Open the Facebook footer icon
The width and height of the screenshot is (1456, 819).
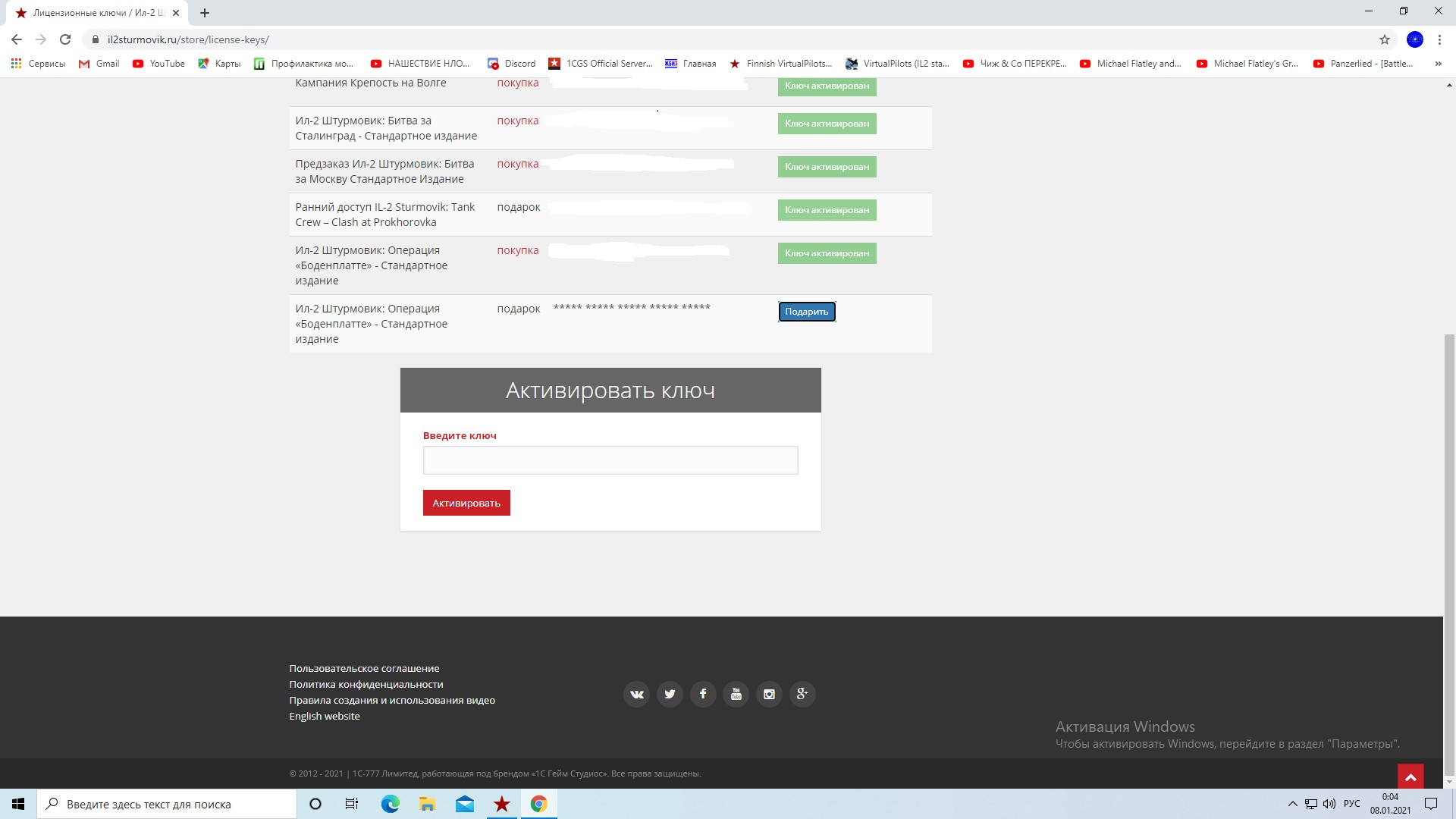click(703, 694)
